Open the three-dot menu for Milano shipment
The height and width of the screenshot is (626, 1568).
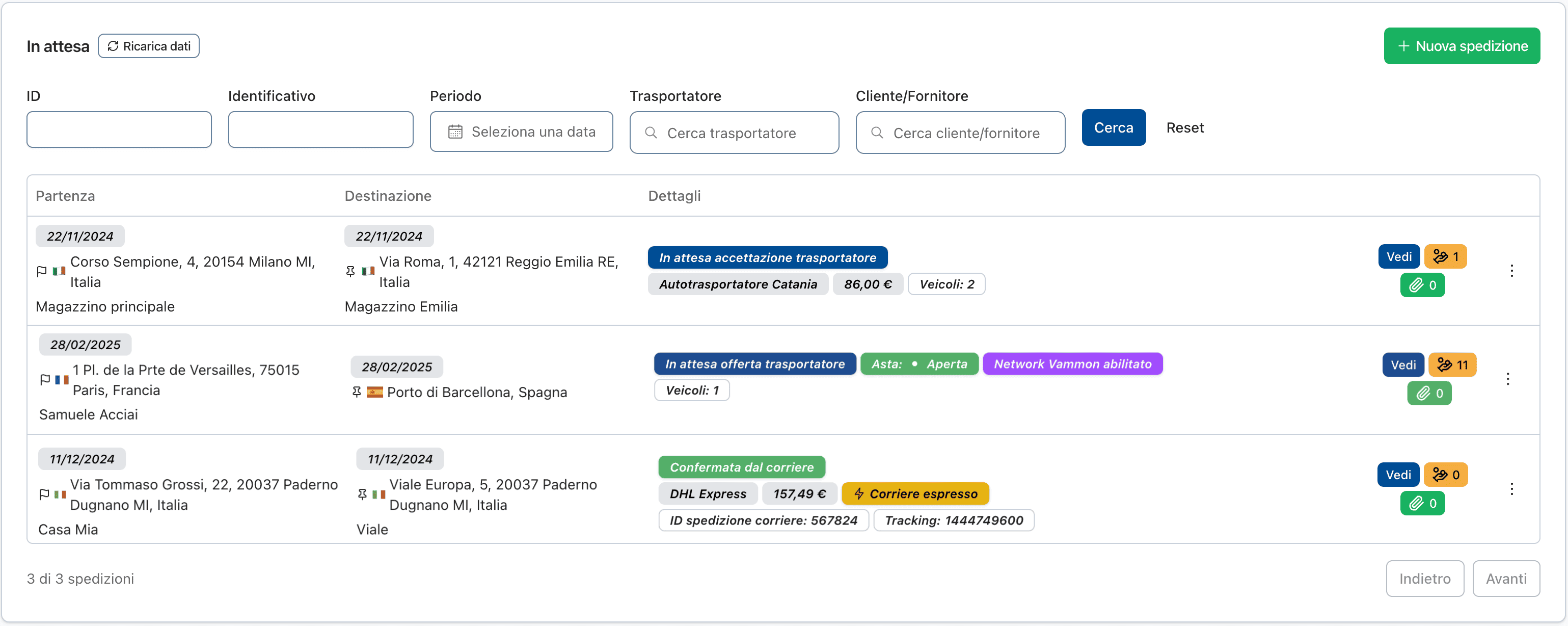point(1511,271)
